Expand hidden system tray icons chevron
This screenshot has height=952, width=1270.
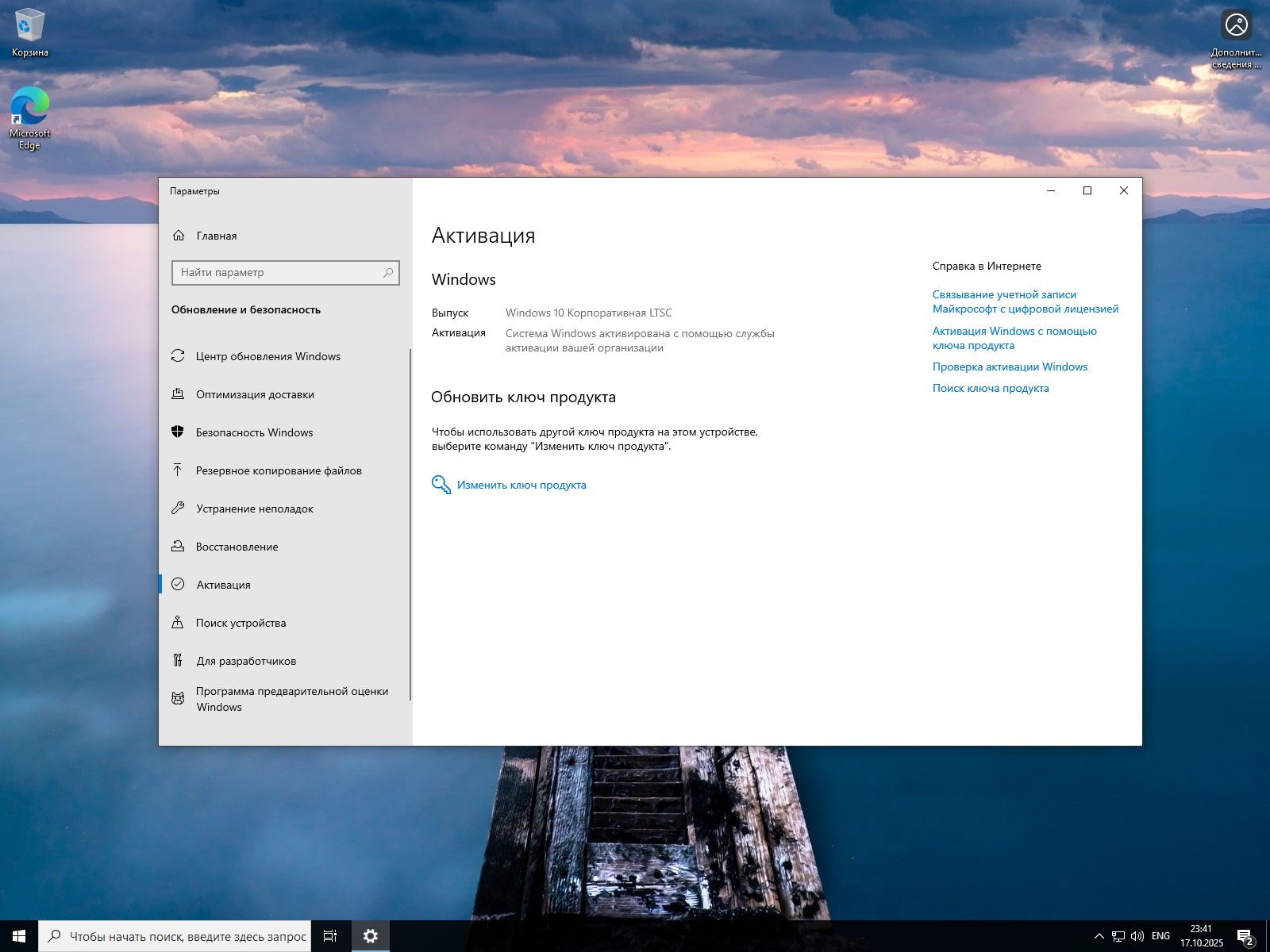tap(1099, 936)
